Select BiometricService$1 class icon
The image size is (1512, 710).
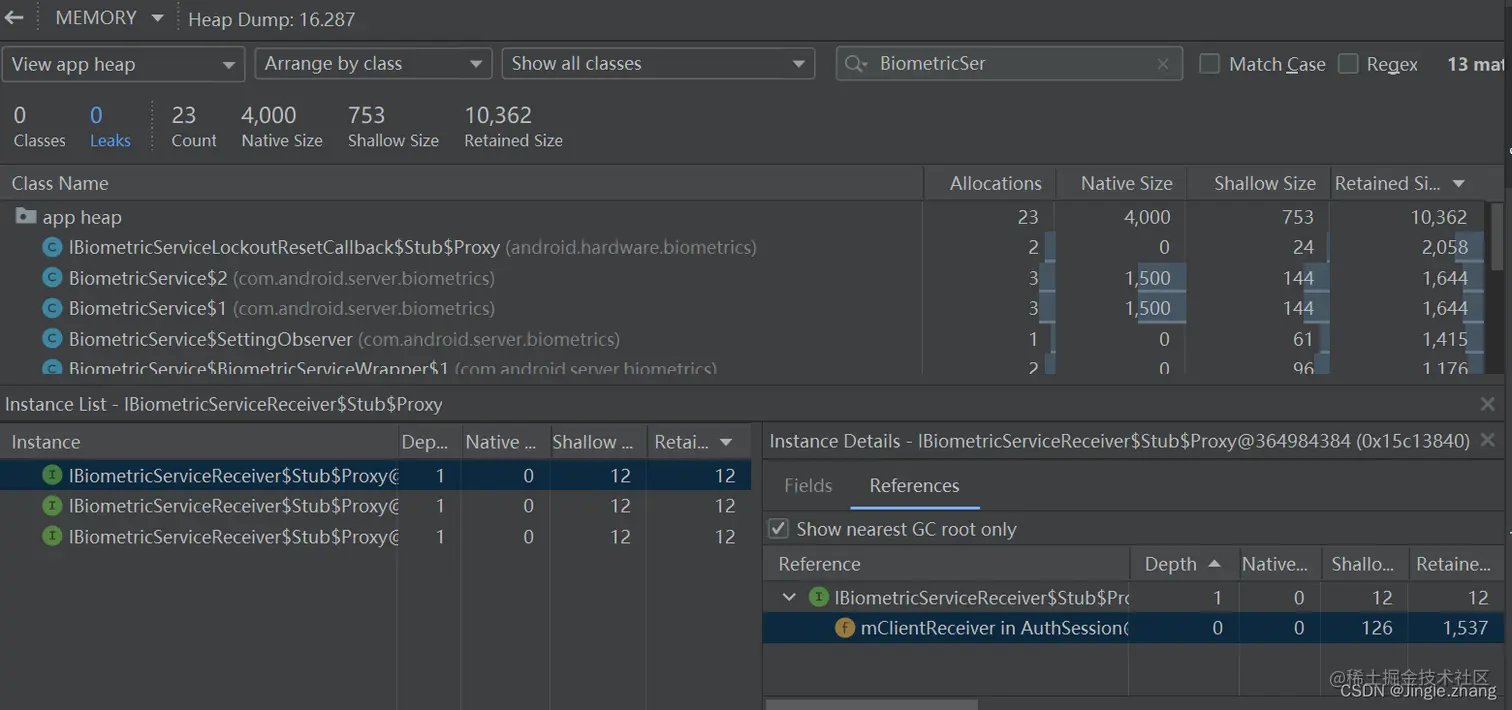point(52,308)
